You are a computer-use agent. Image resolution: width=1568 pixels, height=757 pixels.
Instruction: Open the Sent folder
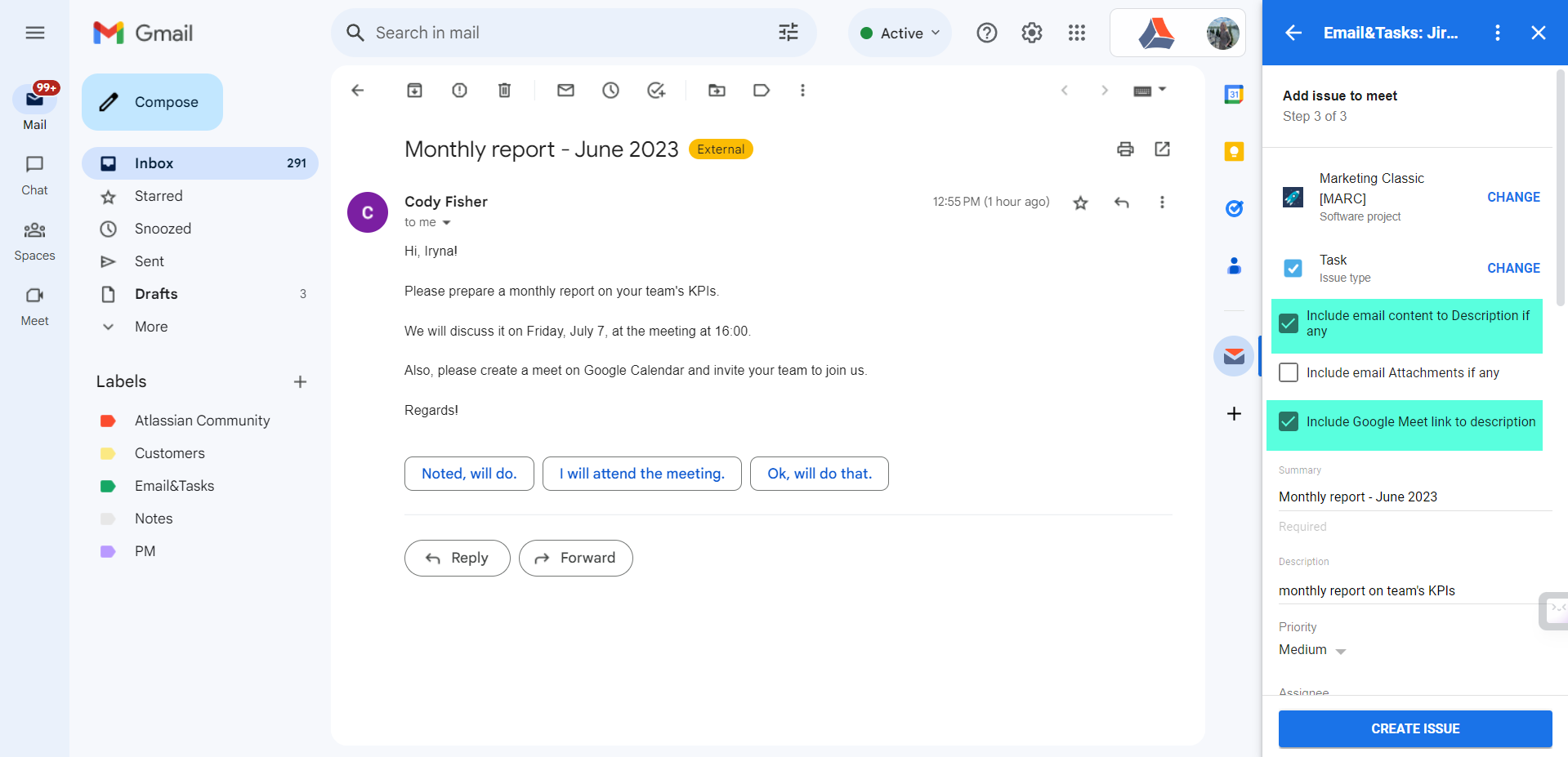(200, 261)
